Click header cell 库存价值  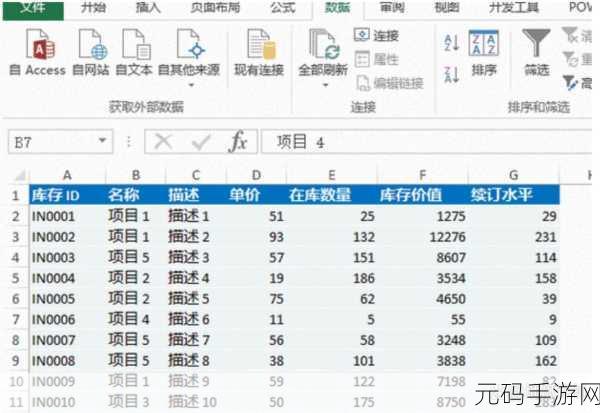tap(422, 195)
